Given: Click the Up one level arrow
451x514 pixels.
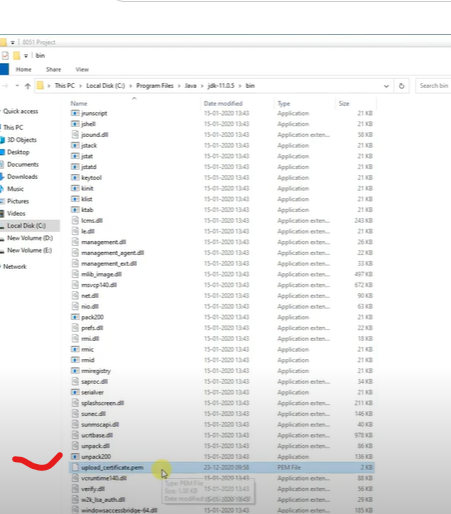Looking at the screenshot, I should pos(28,86).
